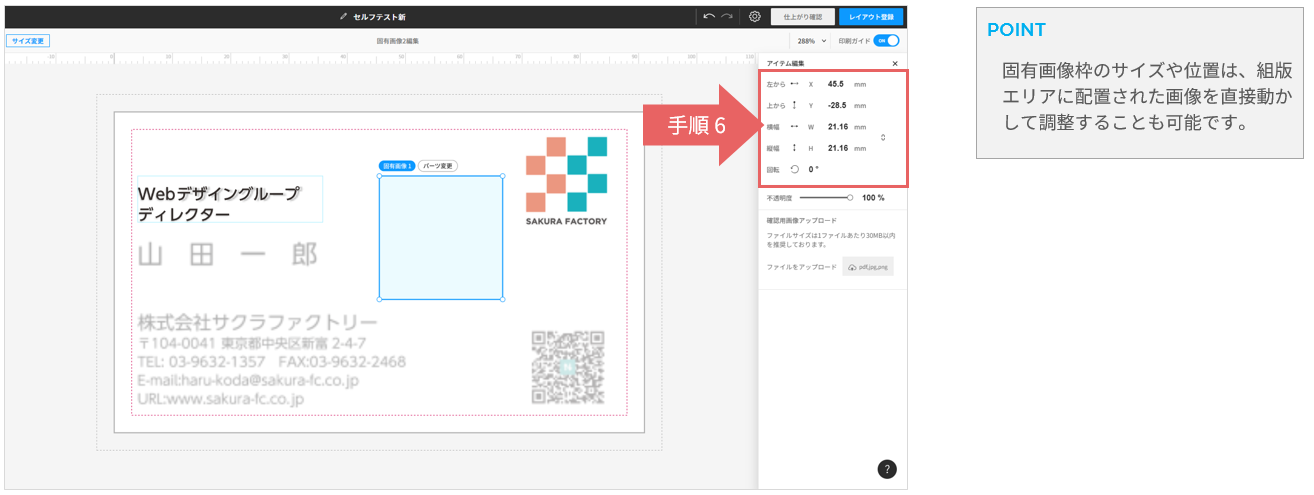Click the パーツ変更 tag button
This screenshot has width=1314, height=495.
(438, 166)
